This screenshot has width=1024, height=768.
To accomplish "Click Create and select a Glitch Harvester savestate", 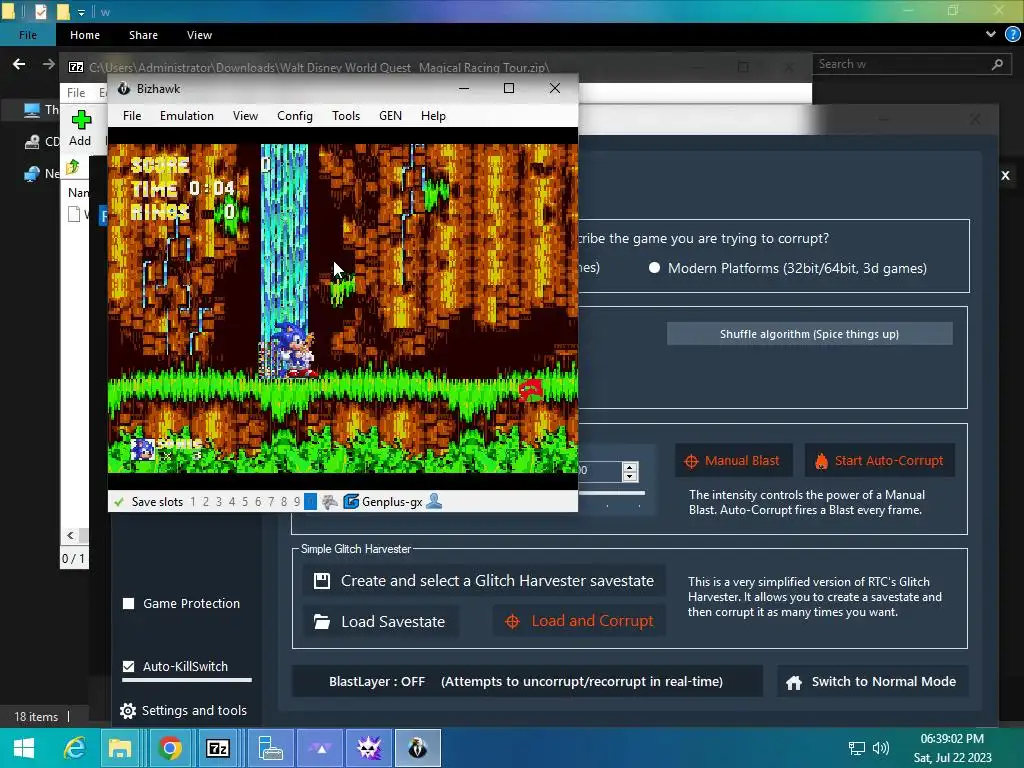I will [484, 581].
